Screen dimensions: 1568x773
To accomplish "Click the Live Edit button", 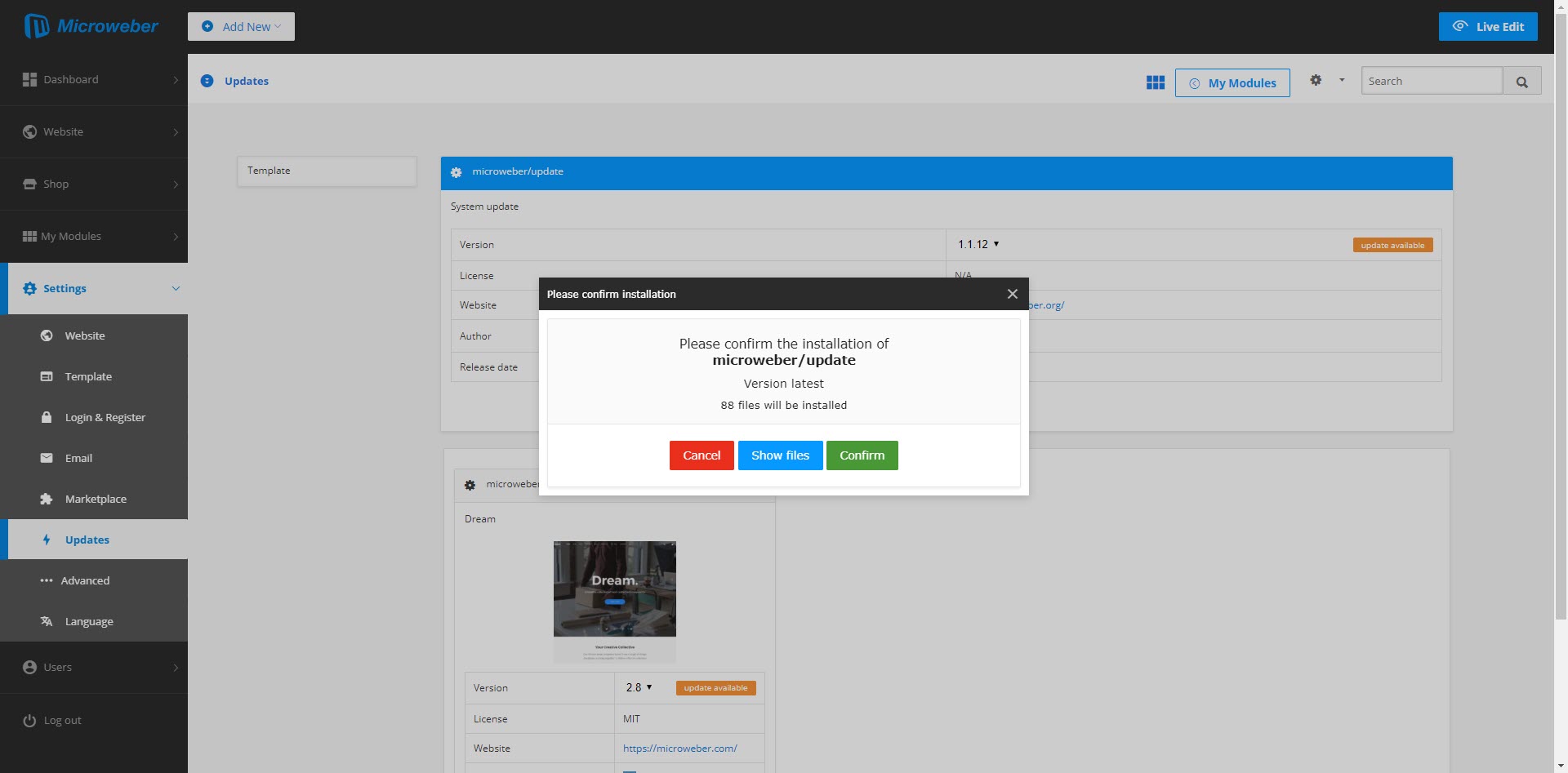I will pyautogui.click(x=1488, y=26).
